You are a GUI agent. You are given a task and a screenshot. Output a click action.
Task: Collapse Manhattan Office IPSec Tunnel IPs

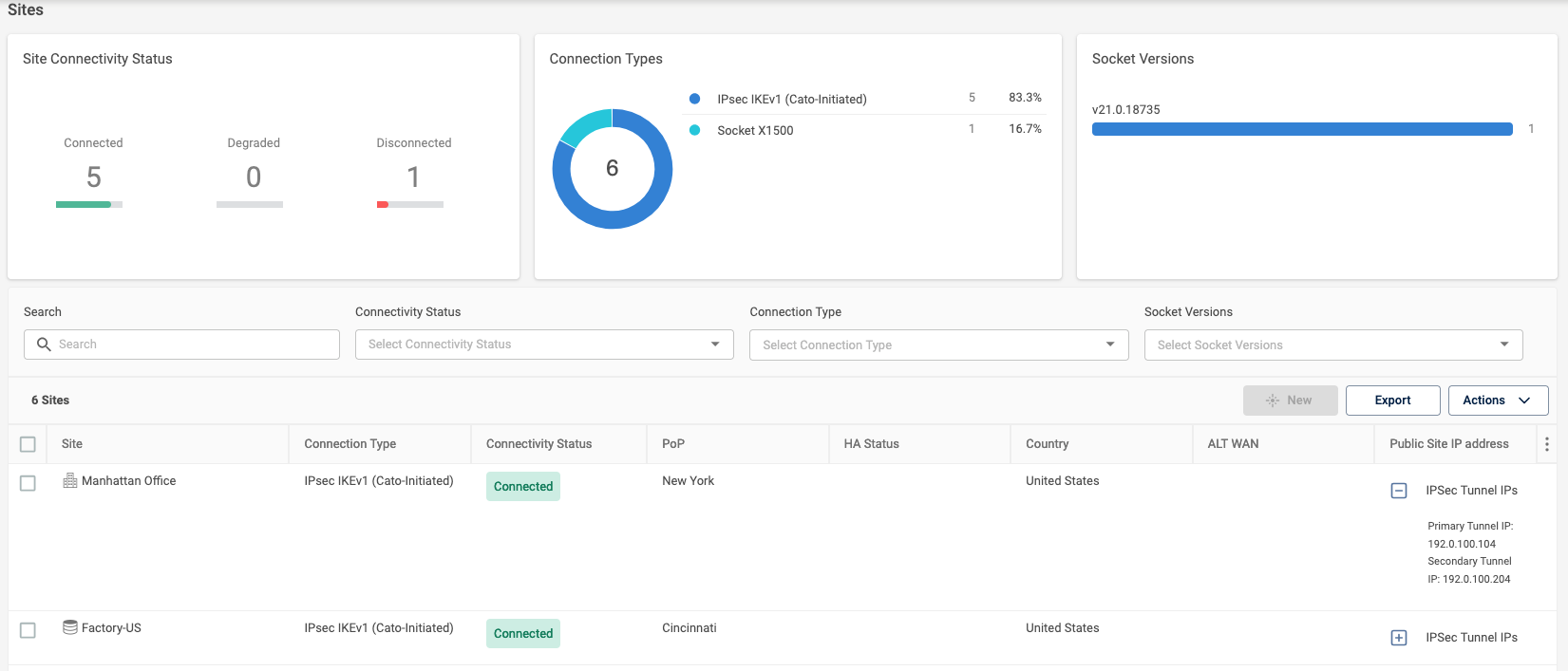pos(1399,491)
